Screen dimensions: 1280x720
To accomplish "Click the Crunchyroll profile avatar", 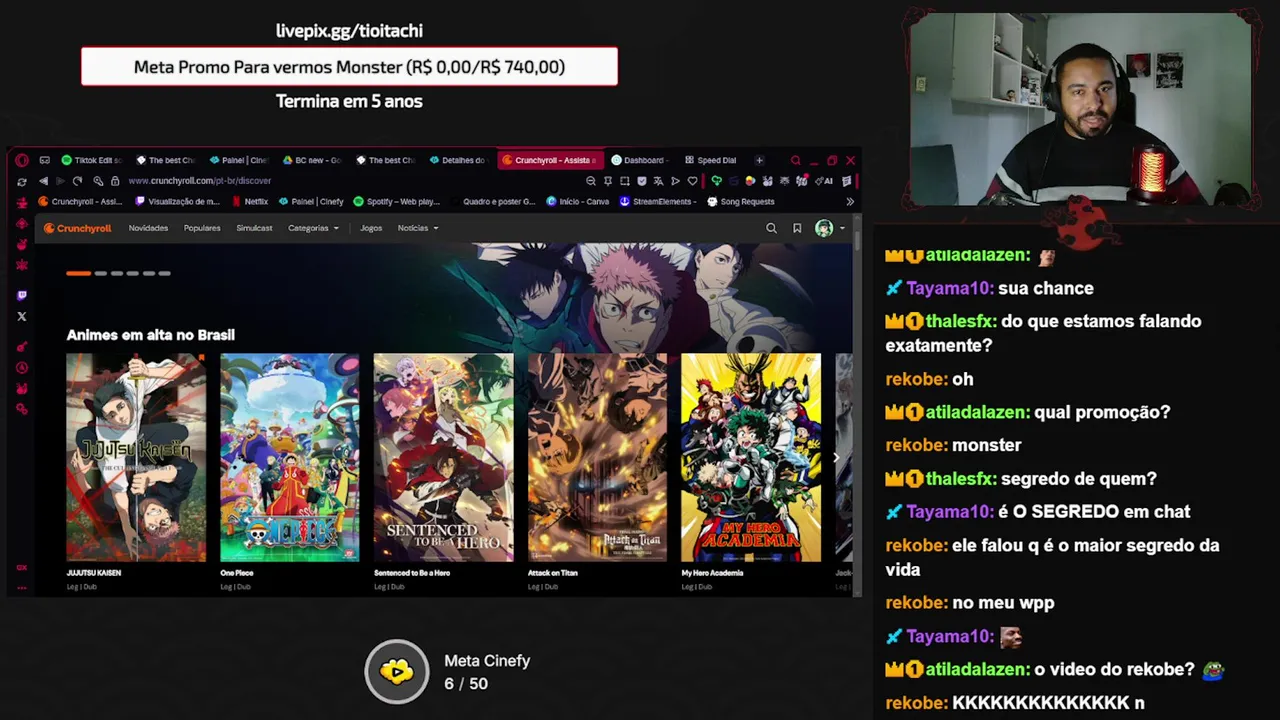I will (824, 228).
